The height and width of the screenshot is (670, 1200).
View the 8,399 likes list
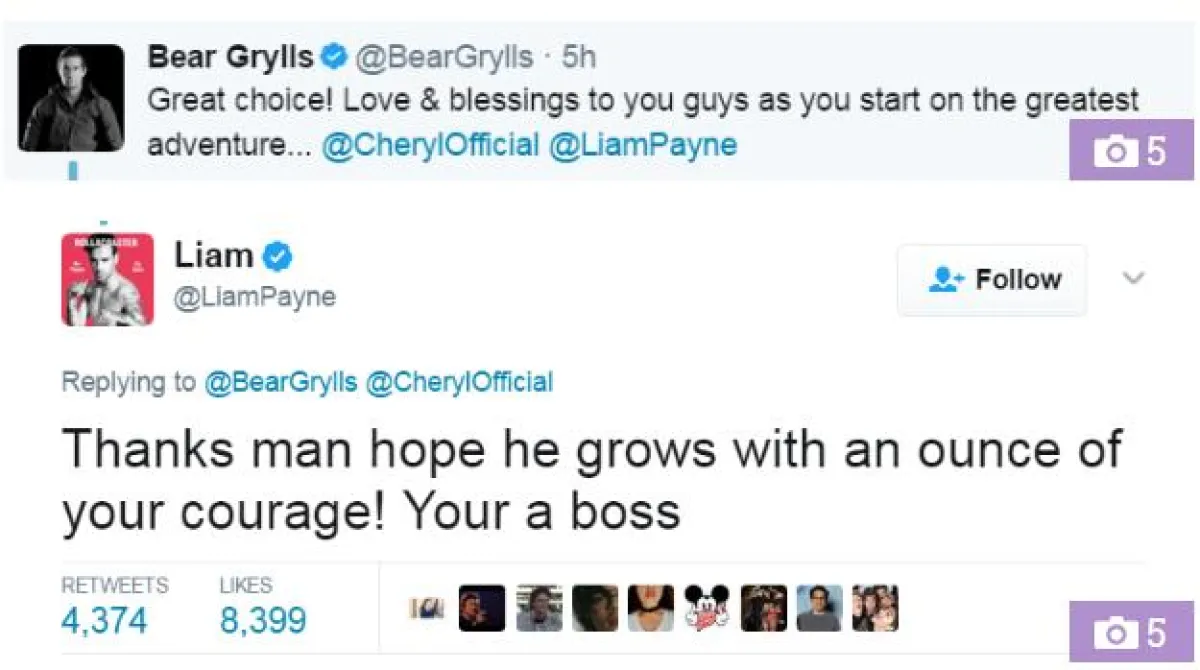pos(262,619)
